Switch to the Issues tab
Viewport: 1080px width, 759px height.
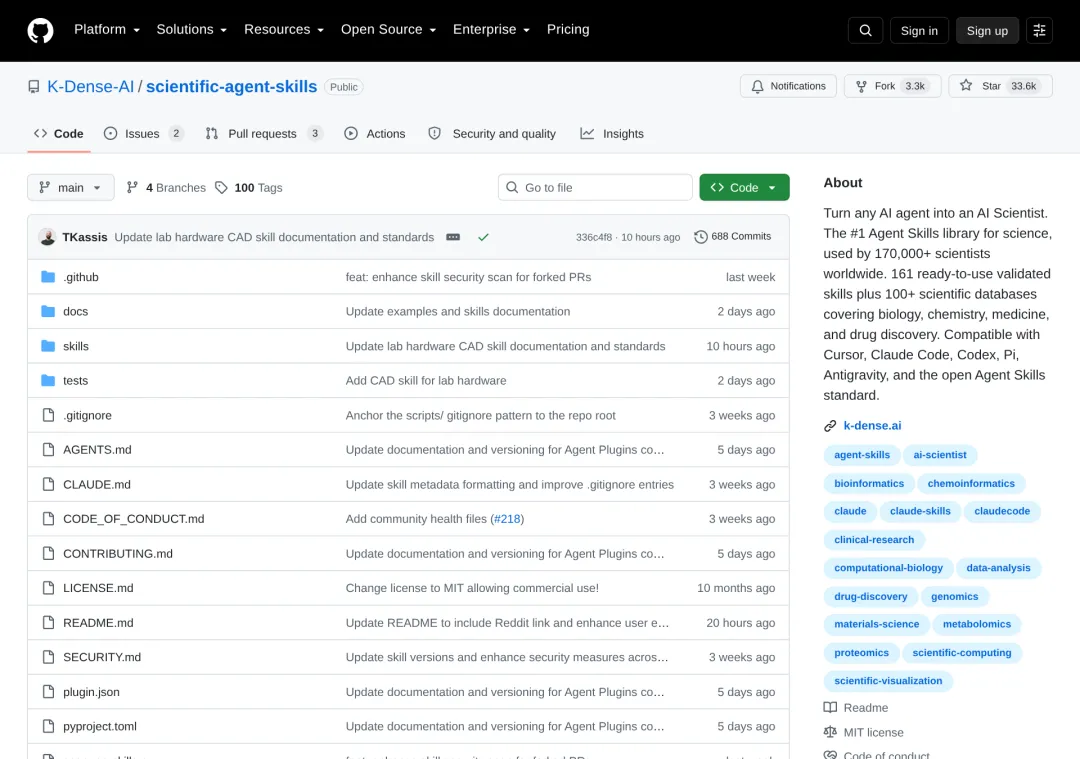point(143,134)
